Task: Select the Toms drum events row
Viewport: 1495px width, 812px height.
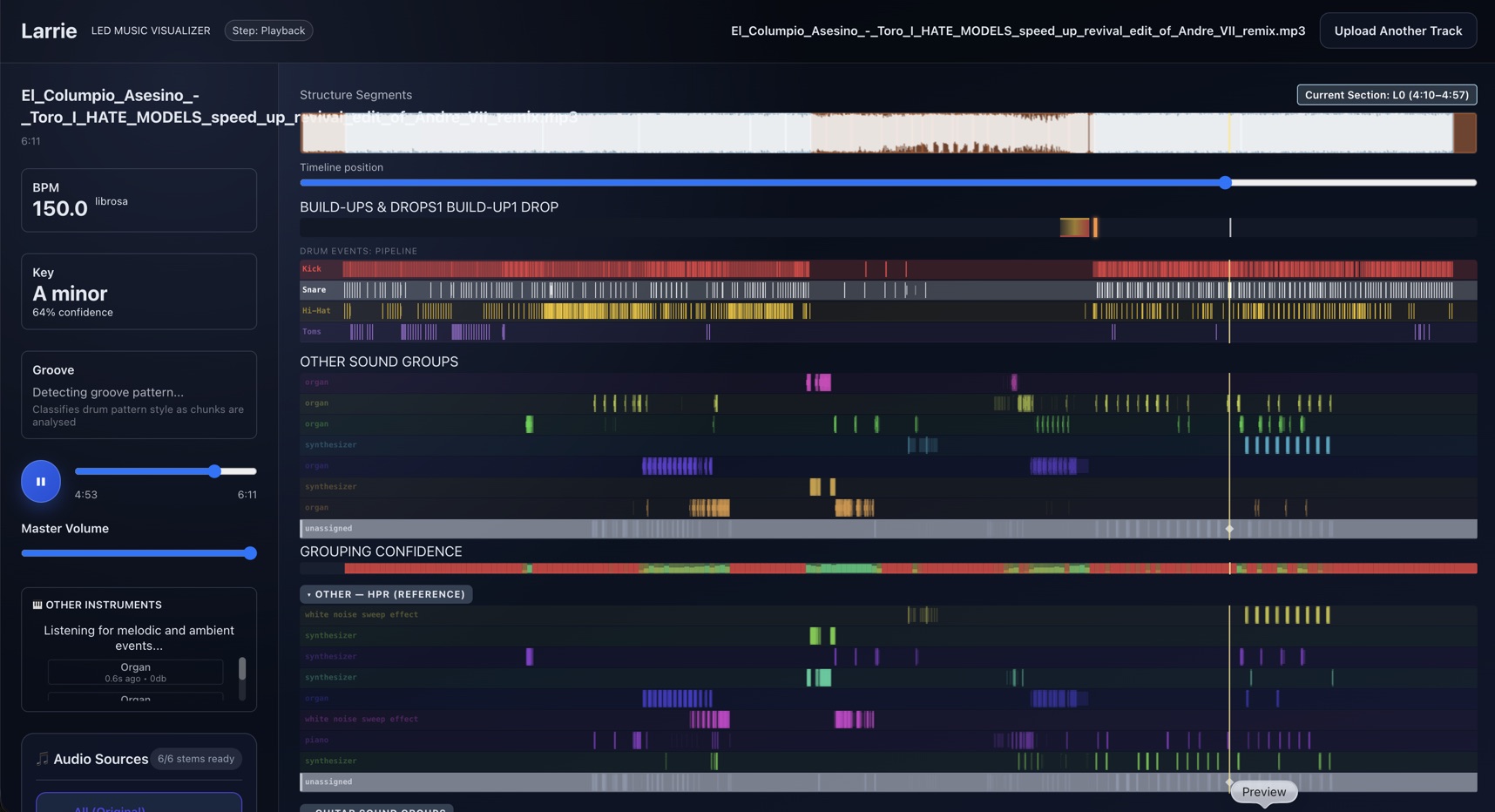Action: click(x=888, y=332)
